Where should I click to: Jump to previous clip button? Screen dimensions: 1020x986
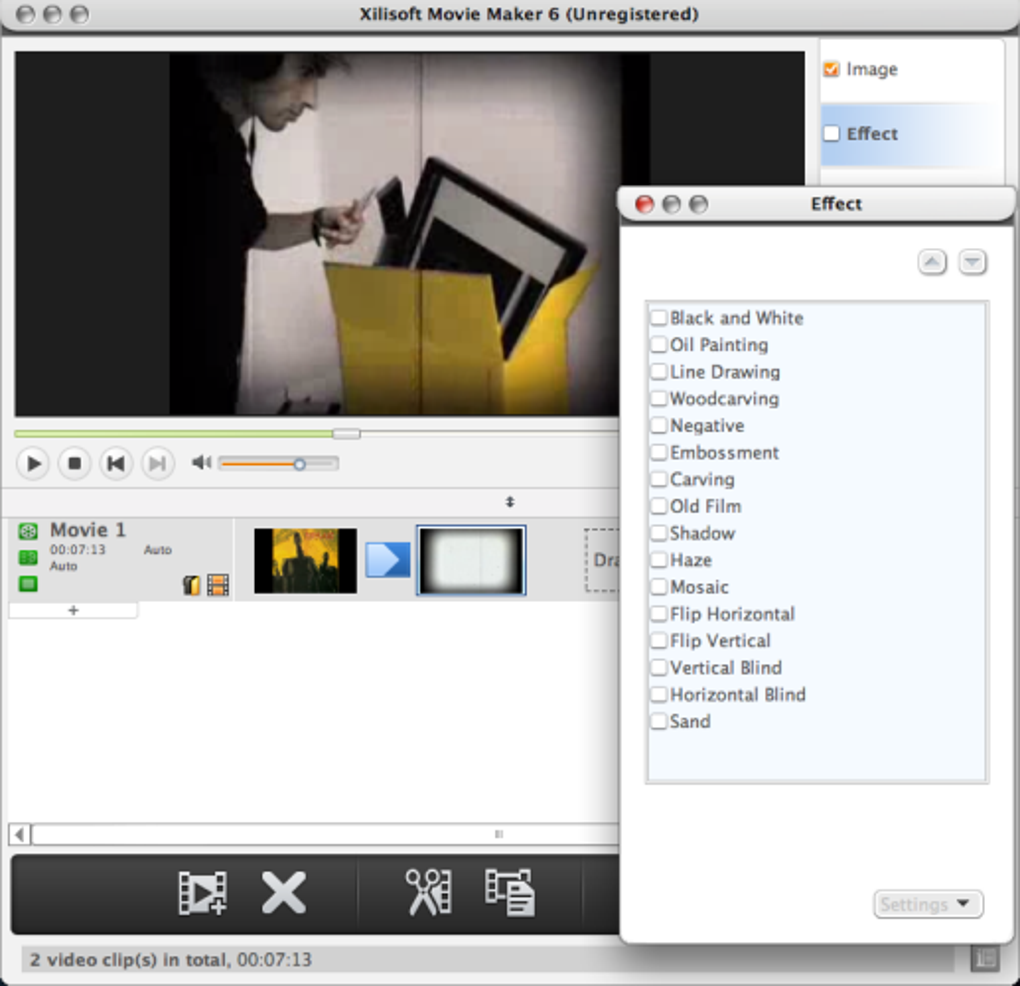116,464
